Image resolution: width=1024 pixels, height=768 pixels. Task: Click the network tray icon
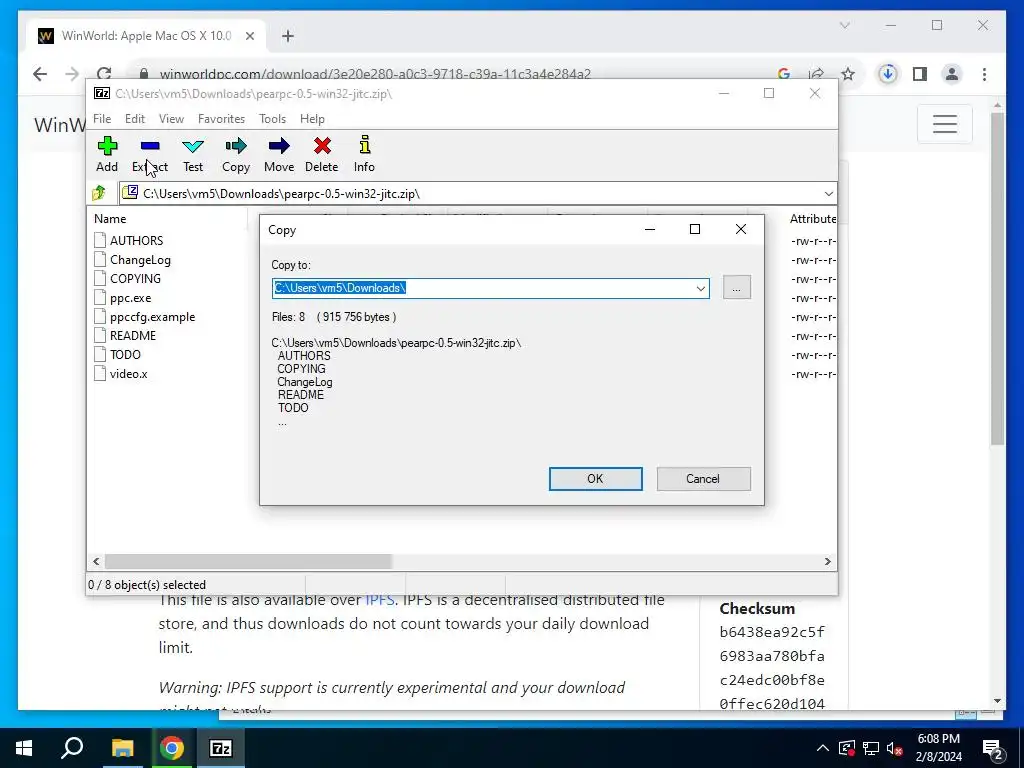coord(871,748)
